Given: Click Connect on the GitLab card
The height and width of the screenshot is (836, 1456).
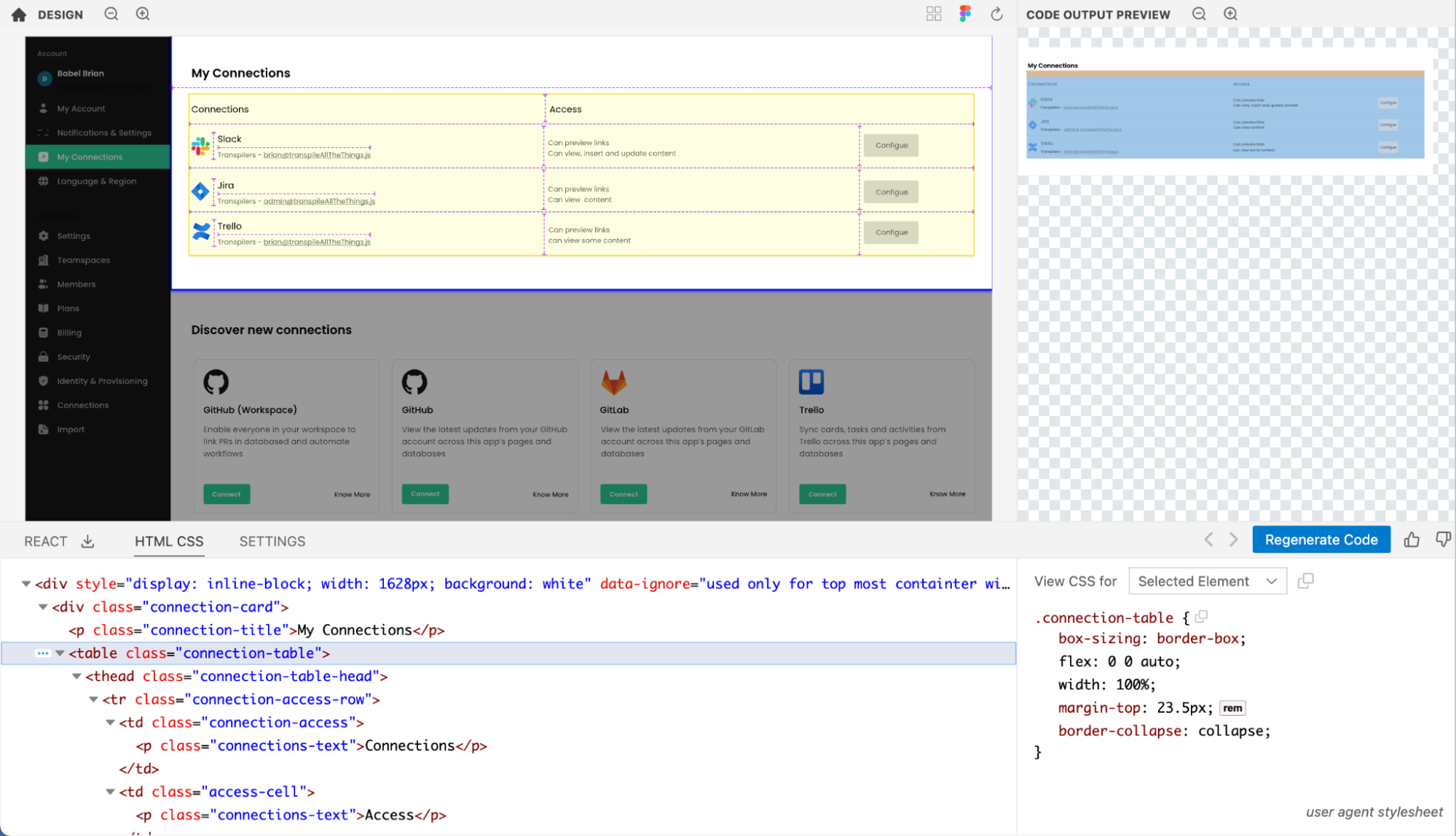Looking at the screenshot, I should 623,494.
